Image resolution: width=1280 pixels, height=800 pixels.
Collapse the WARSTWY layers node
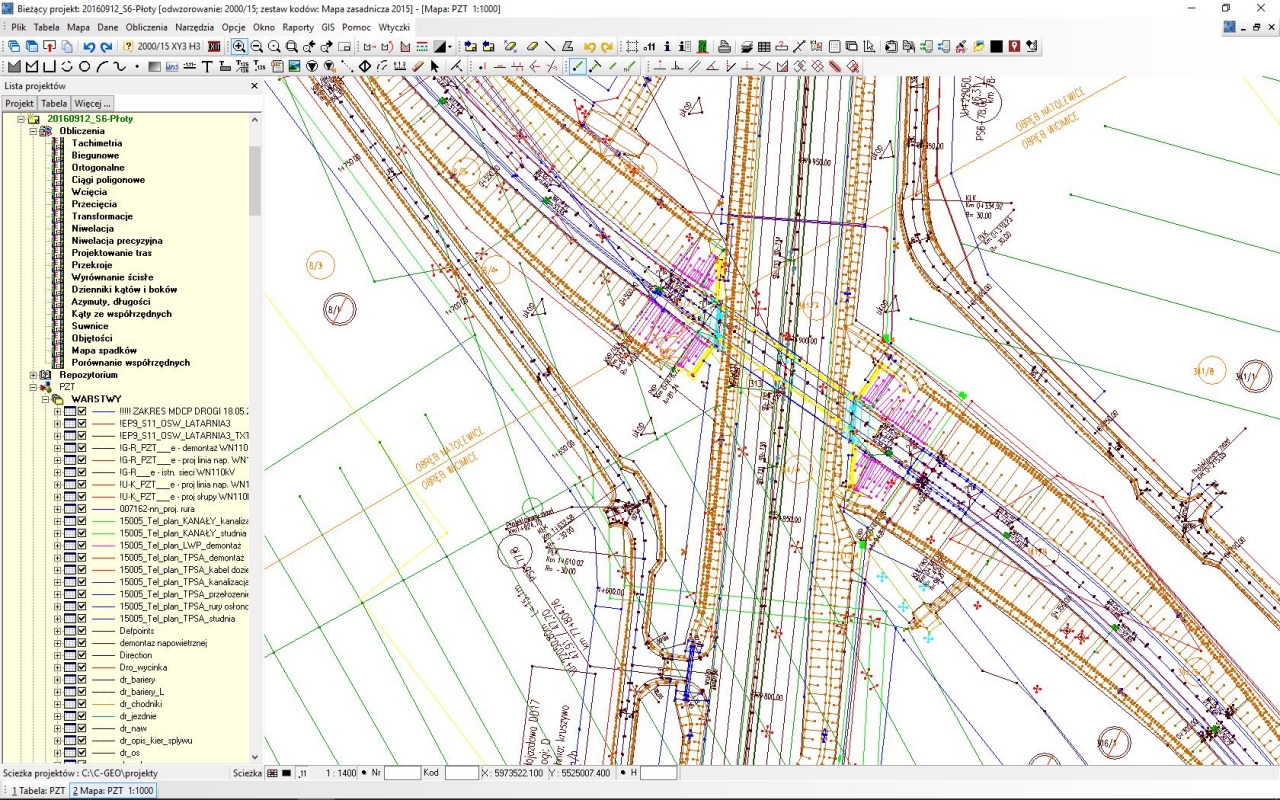coord(45,399)
